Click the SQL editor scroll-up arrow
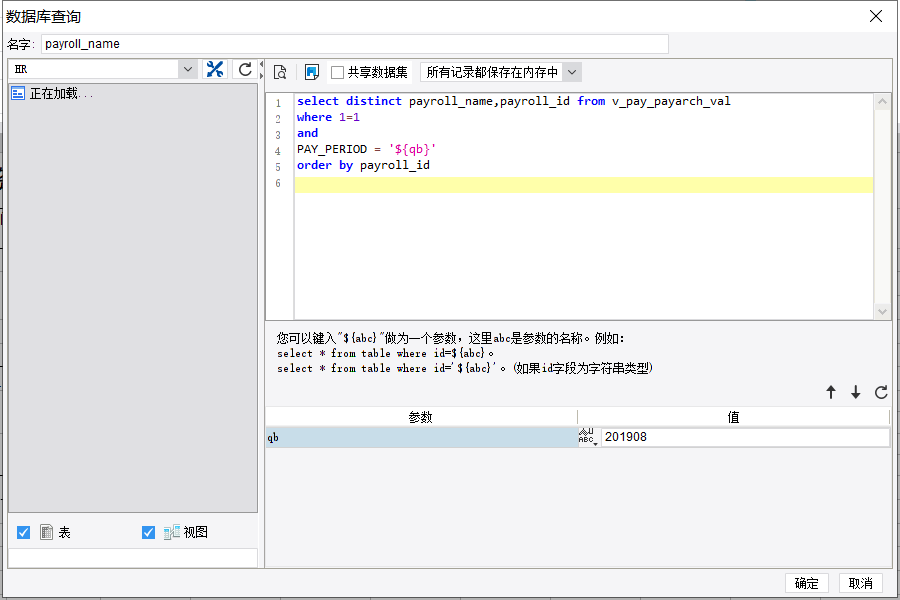Viewport: 900px width, 600px height. pyautogui.click(x=882, y=102)
